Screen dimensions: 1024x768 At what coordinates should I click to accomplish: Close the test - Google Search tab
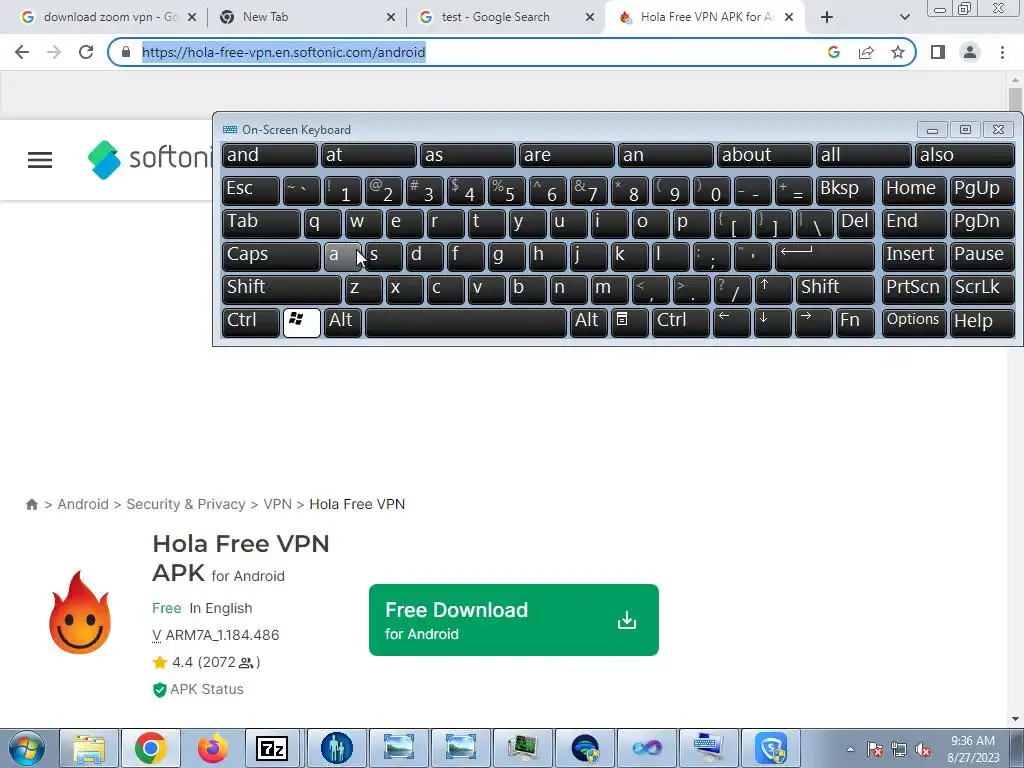(x=590, y=17)
